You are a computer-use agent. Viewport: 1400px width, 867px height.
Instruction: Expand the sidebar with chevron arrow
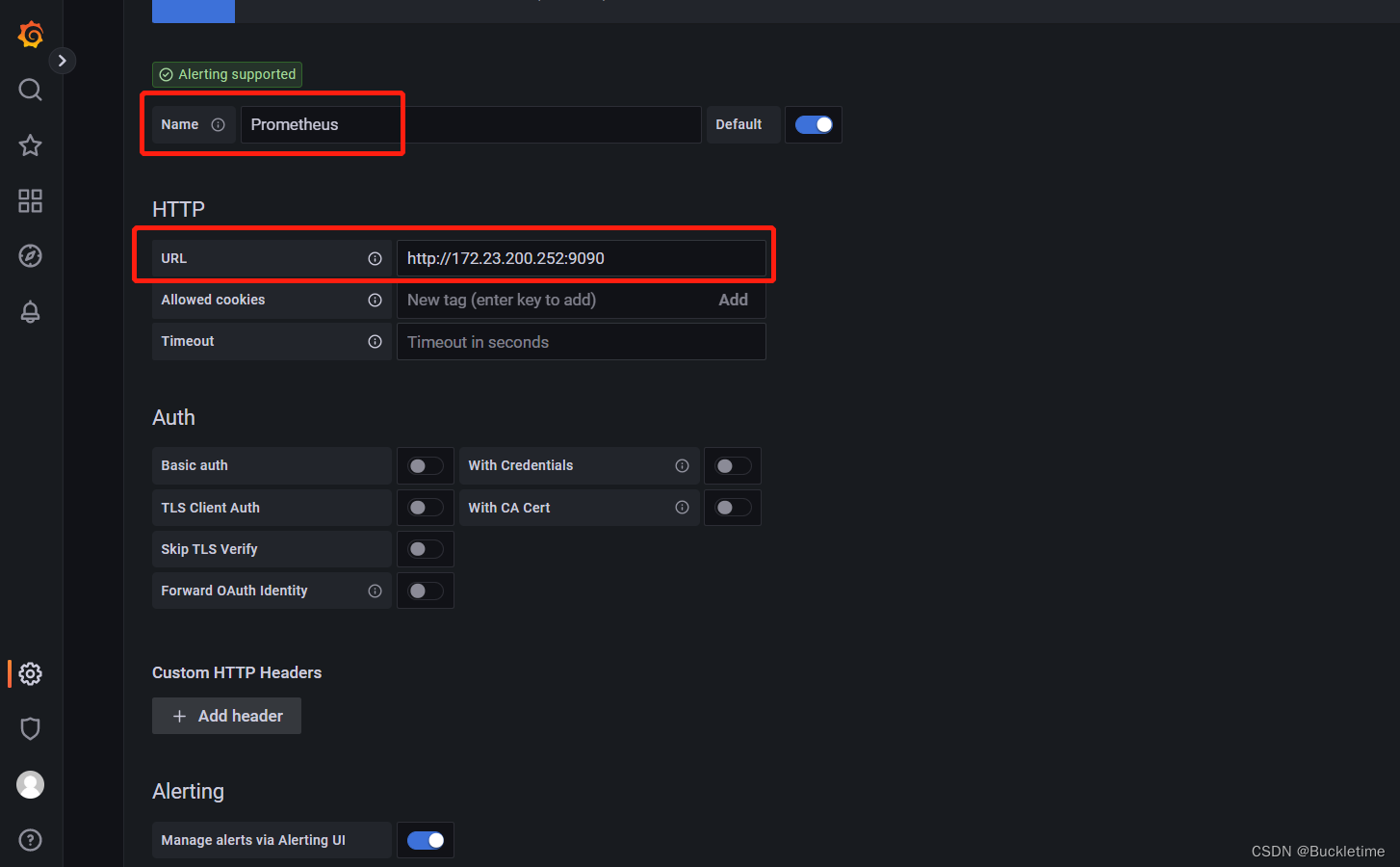point(62,61)
